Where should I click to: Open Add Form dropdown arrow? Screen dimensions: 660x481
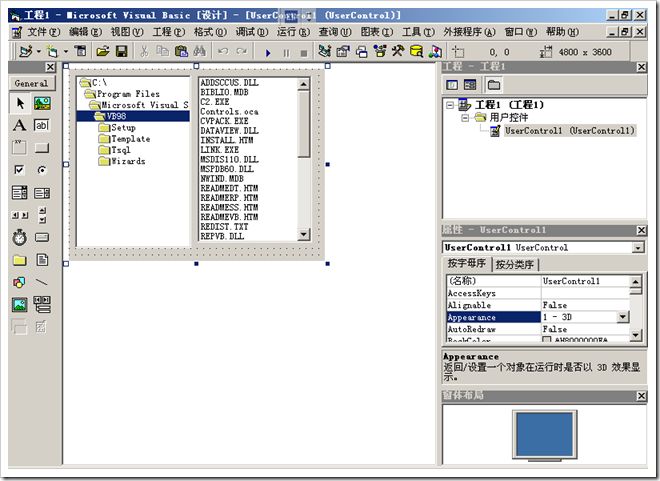click(66, 52)
